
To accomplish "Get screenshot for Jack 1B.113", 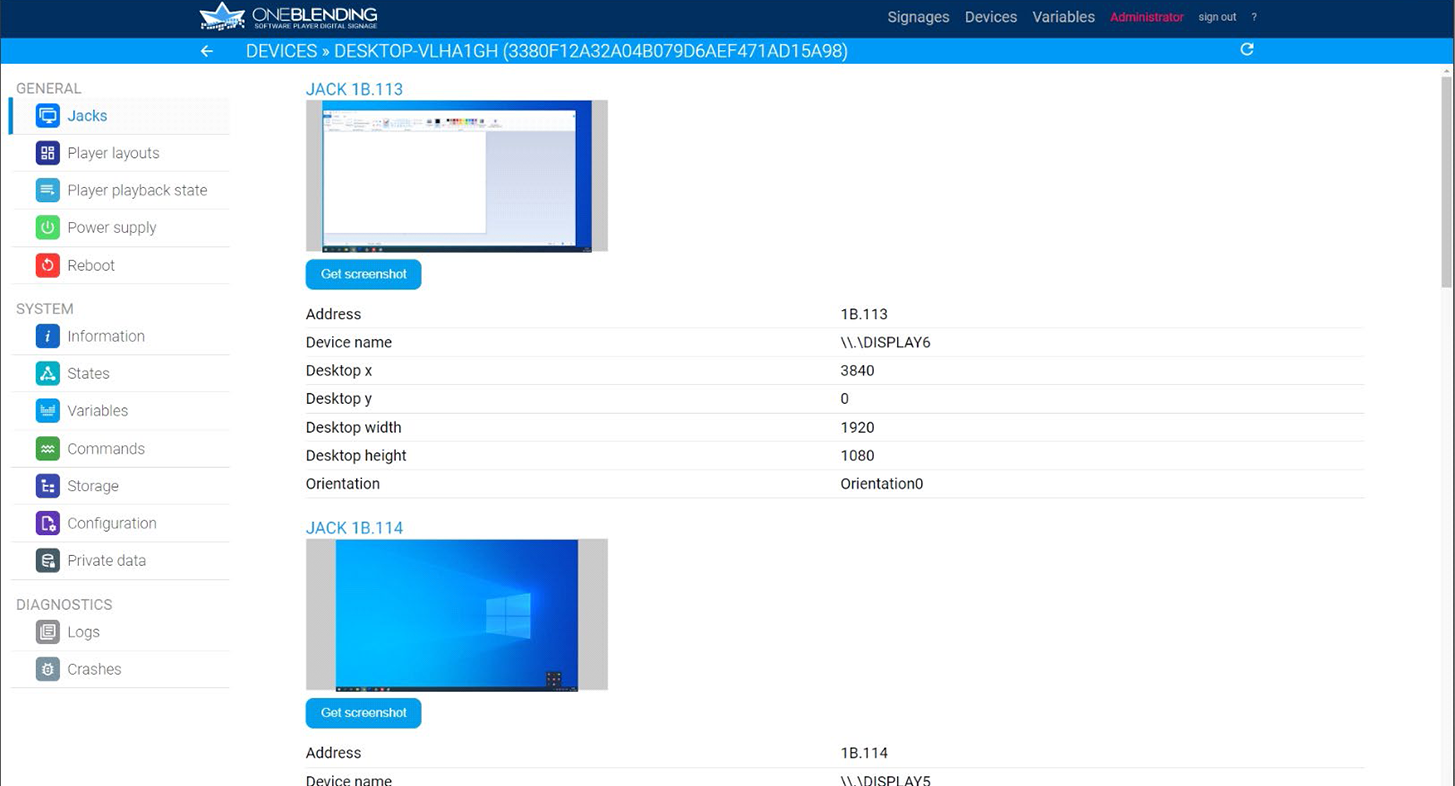I will pos(363,274).
